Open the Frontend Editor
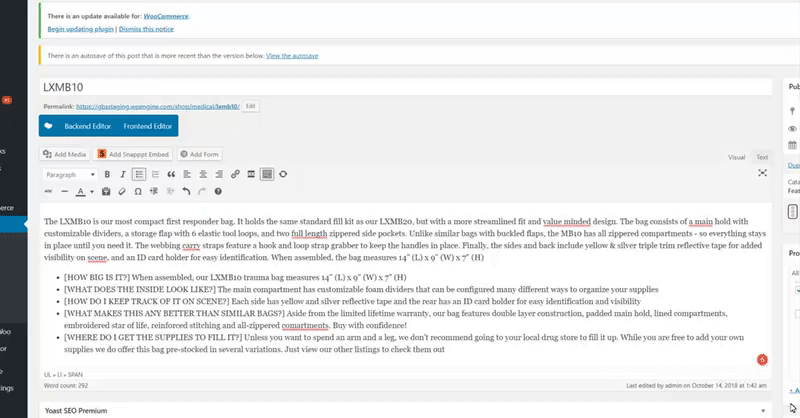This screenshot has width=800, height=418. [147, 126]
